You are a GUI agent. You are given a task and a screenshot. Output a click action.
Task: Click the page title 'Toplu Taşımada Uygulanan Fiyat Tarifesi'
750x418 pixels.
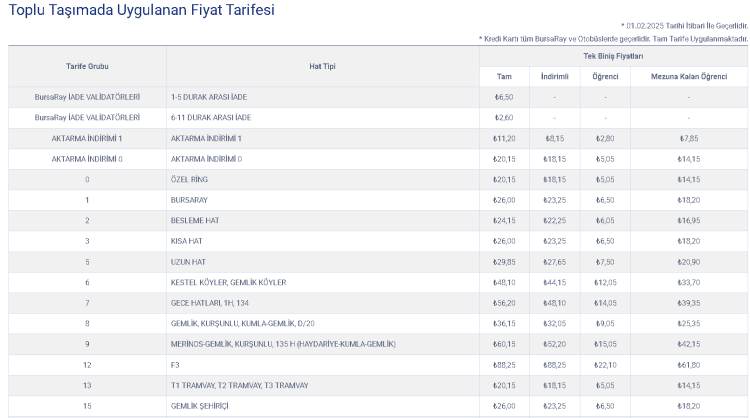(x=141, y=11)
